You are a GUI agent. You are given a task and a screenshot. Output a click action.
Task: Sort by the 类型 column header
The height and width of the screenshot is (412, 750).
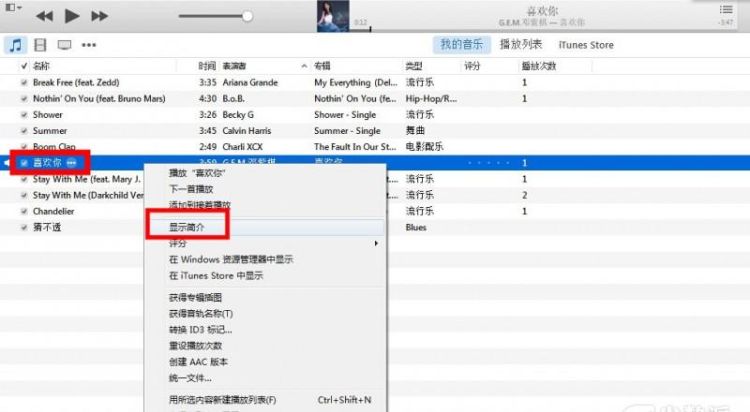click(x=414, y=66)
